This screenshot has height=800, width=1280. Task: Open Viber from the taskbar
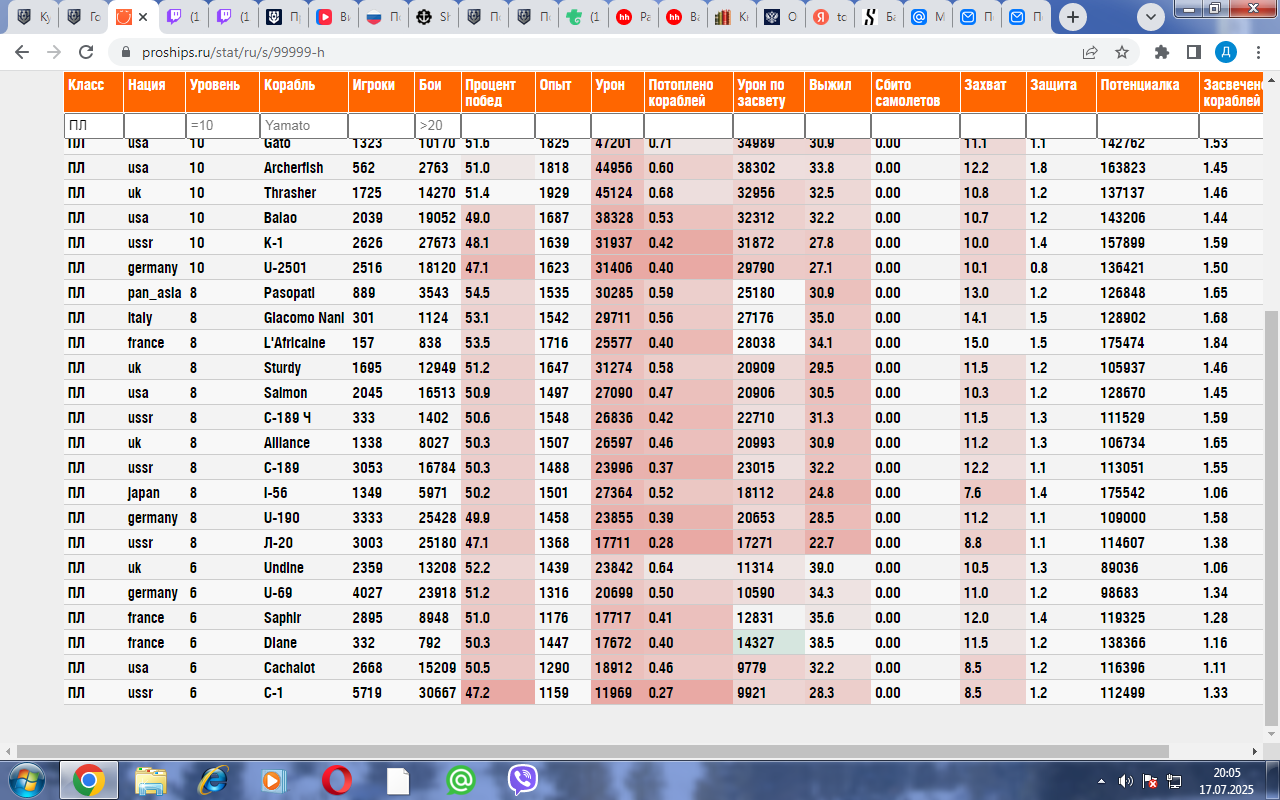tap(522, 780)
